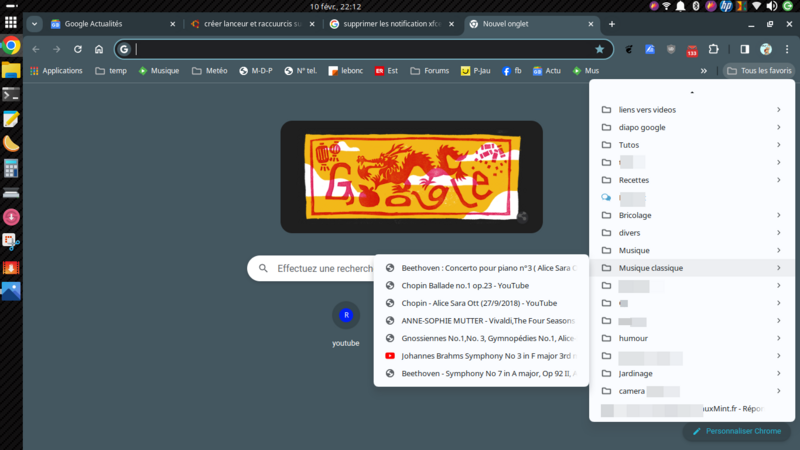Open a new tab with plus

612,24
